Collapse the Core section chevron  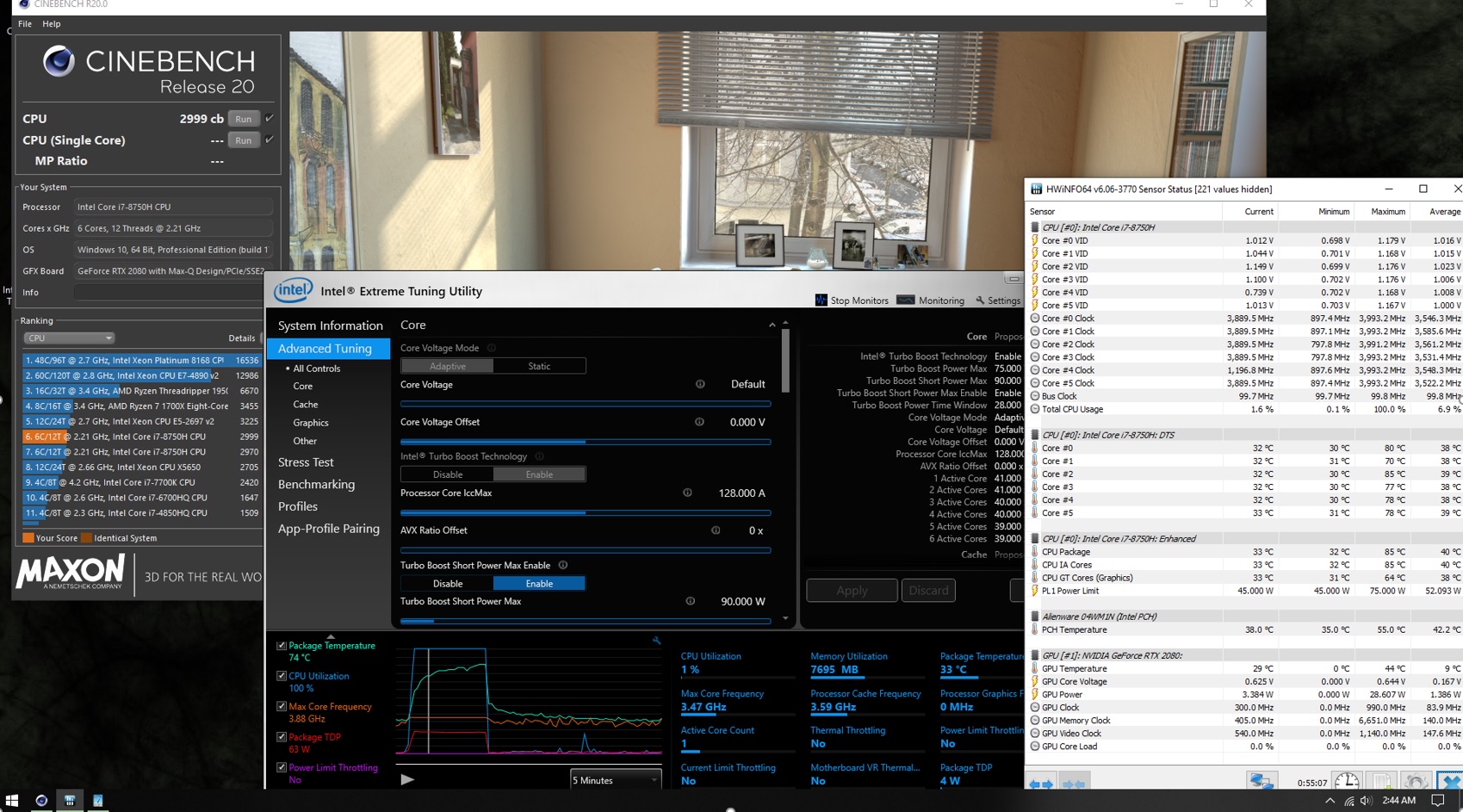tap(772, 325)
